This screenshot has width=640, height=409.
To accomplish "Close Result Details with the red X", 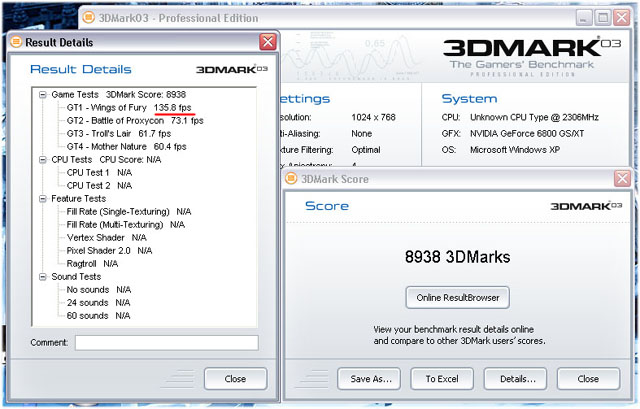I will tap(268, 42).
